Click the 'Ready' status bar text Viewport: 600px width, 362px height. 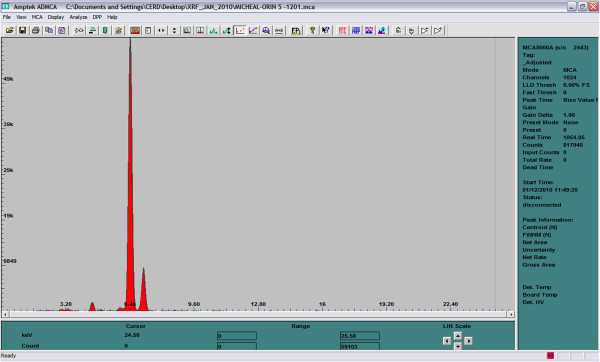click(8, 355)
